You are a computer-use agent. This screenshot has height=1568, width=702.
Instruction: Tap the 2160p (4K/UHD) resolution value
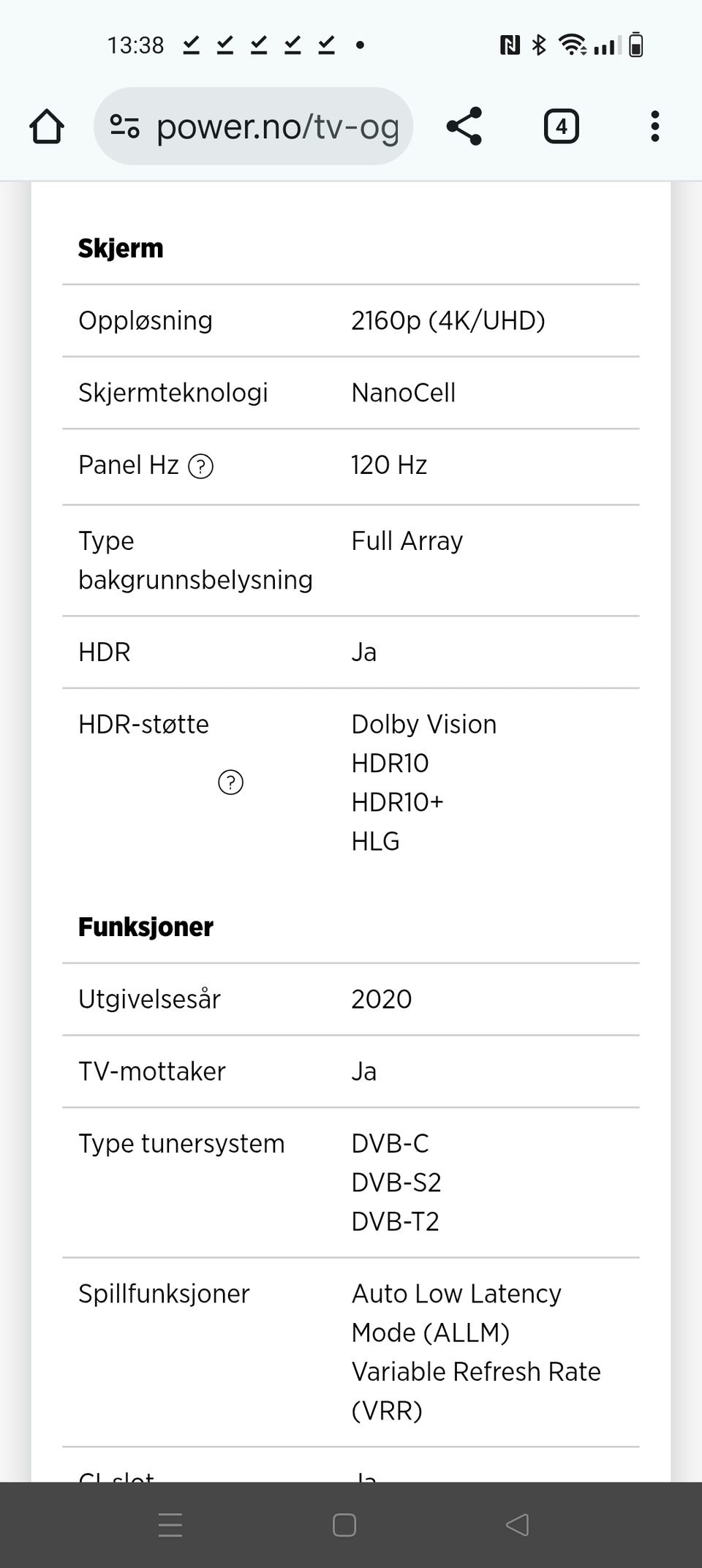coord(448,320)
